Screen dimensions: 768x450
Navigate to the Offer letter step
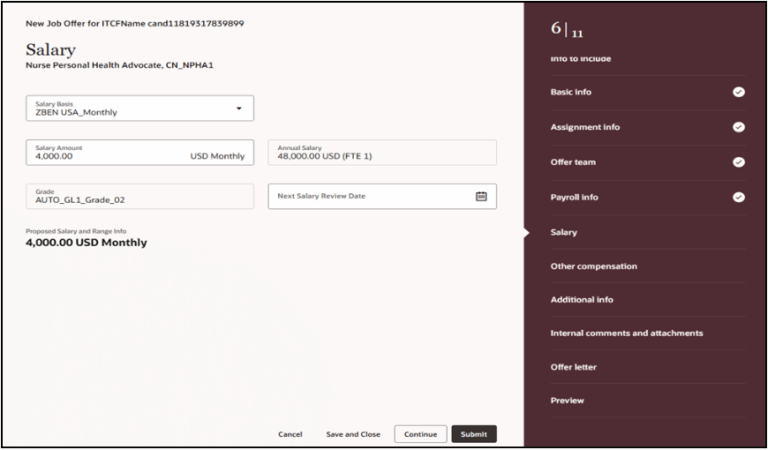point(573,367)
